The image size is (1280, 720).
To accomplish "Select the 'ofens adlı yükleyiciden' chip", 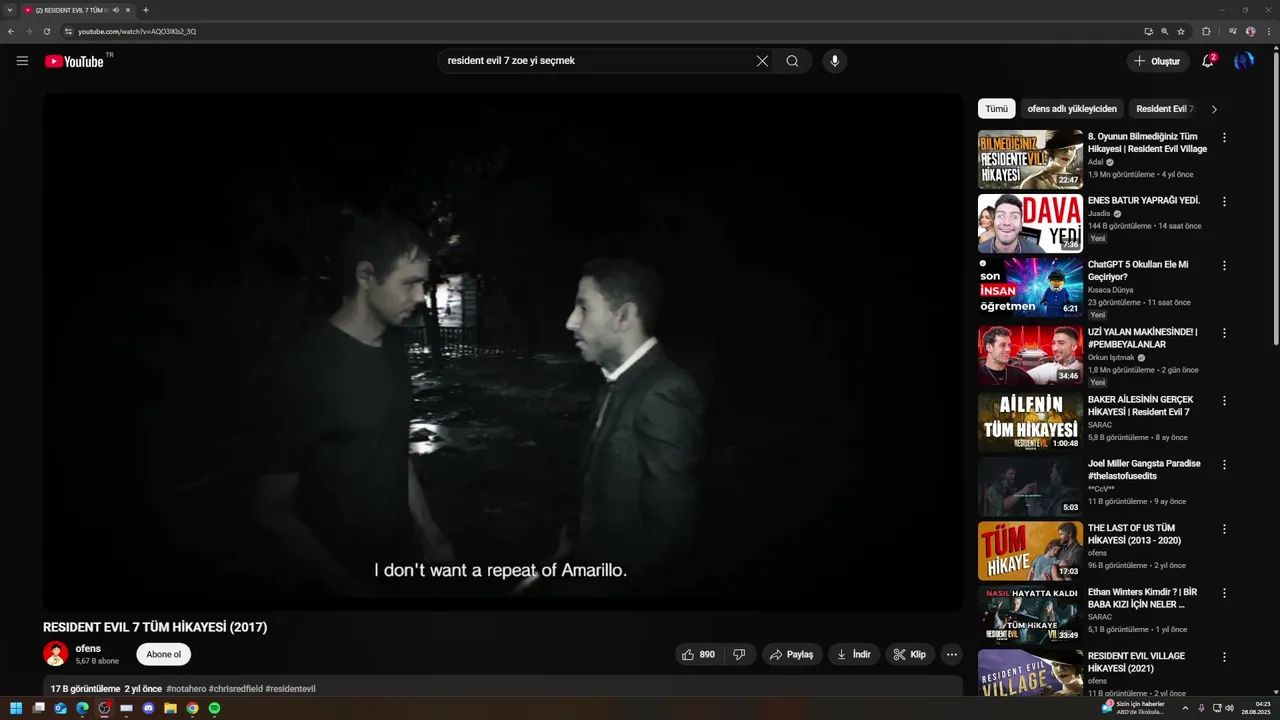I will tap(1072, 109).
